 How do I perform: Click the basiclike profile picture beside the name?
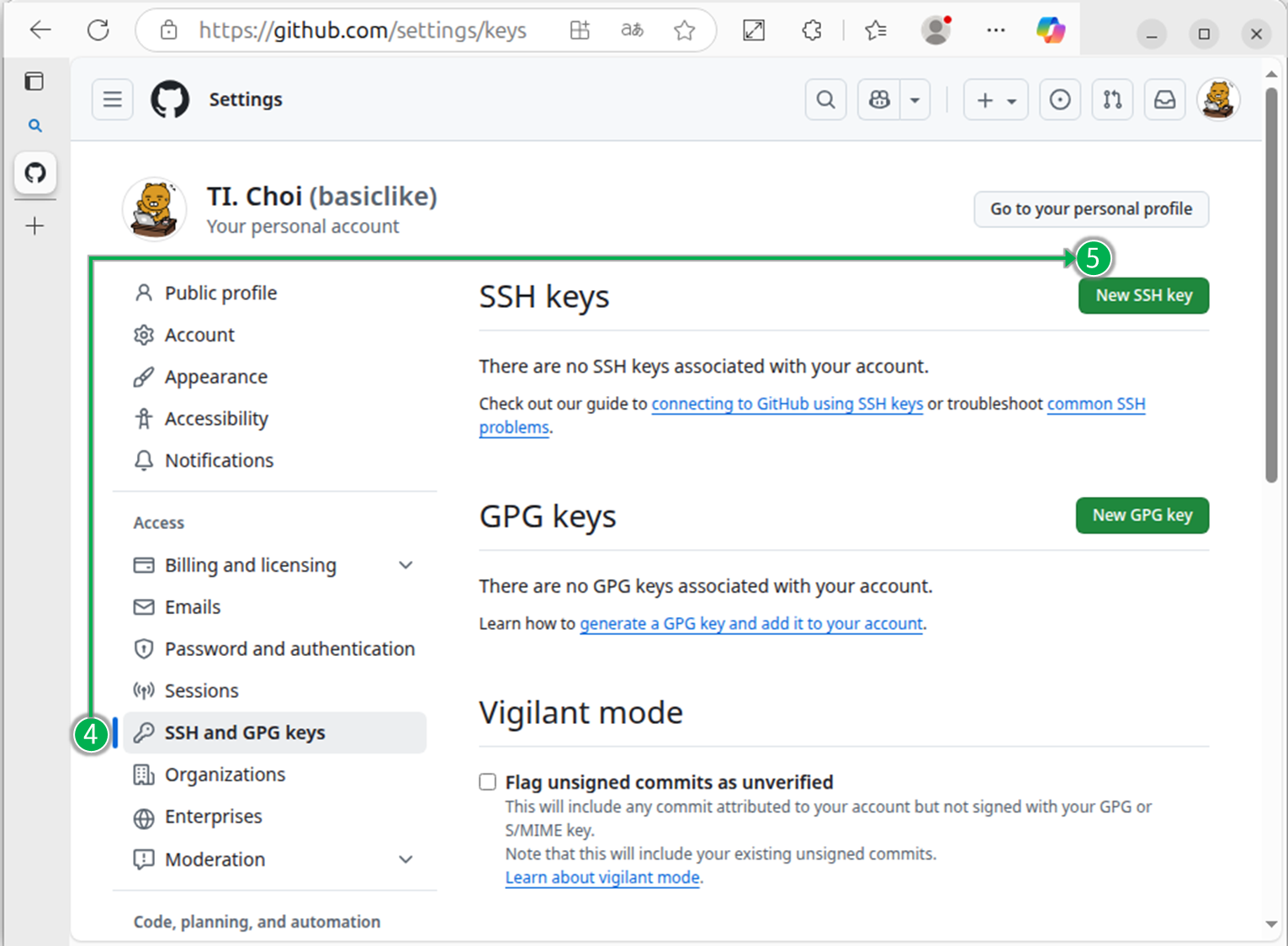point(154,209)
